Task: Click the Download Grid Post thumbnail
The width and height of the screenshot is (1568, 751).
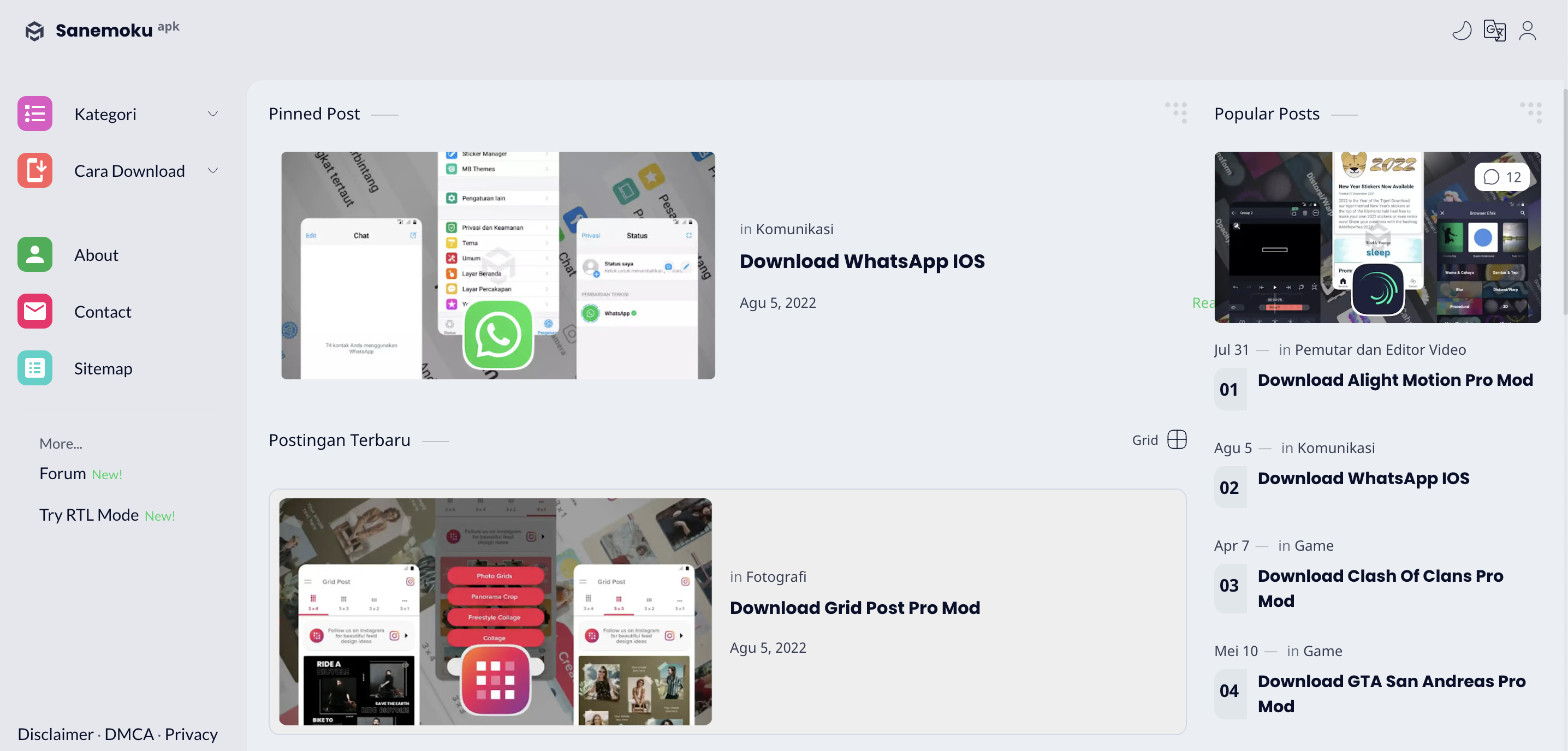Action: pos(494,611)
